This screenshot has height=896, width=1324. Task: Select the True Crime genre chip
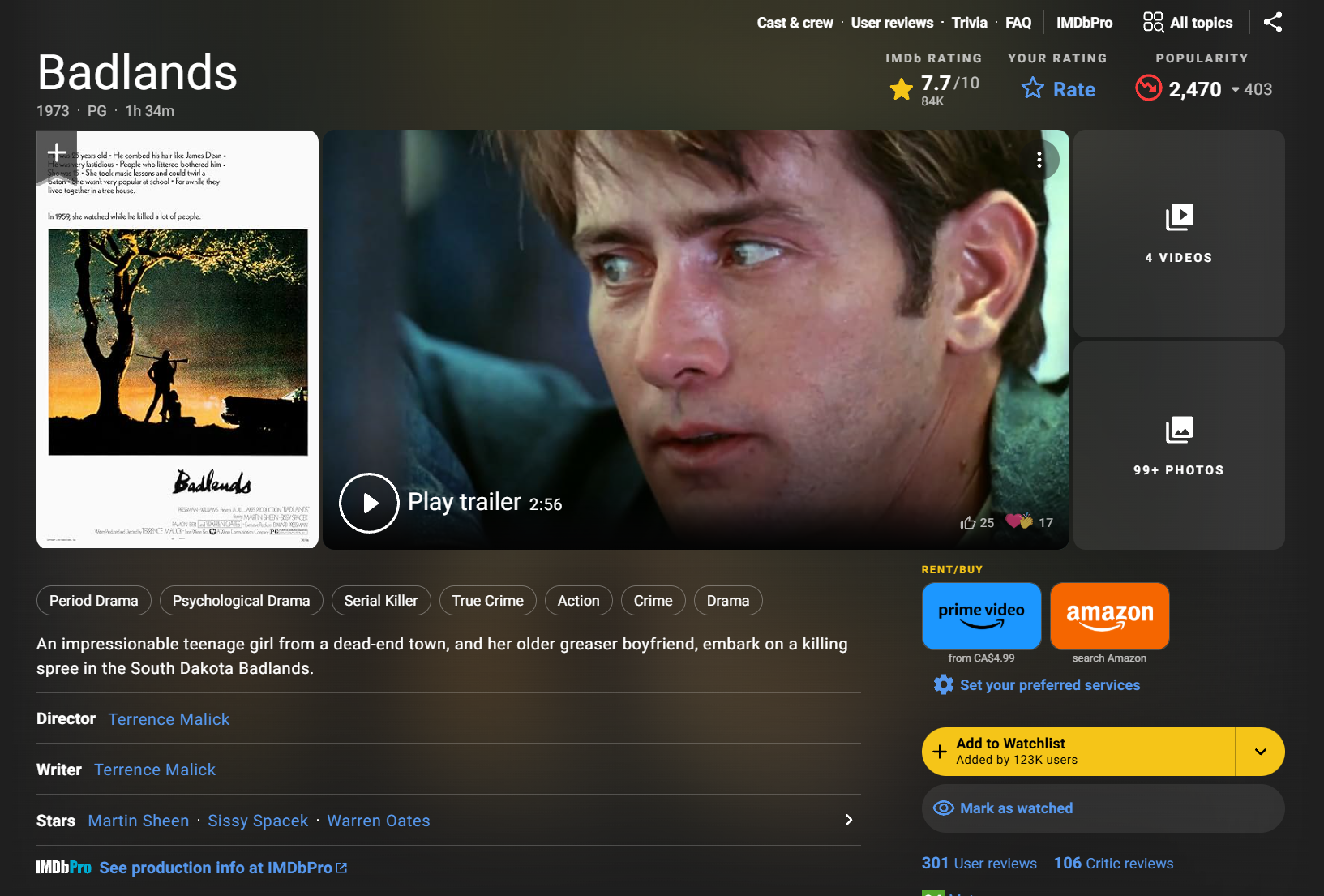tap(488, 601)
